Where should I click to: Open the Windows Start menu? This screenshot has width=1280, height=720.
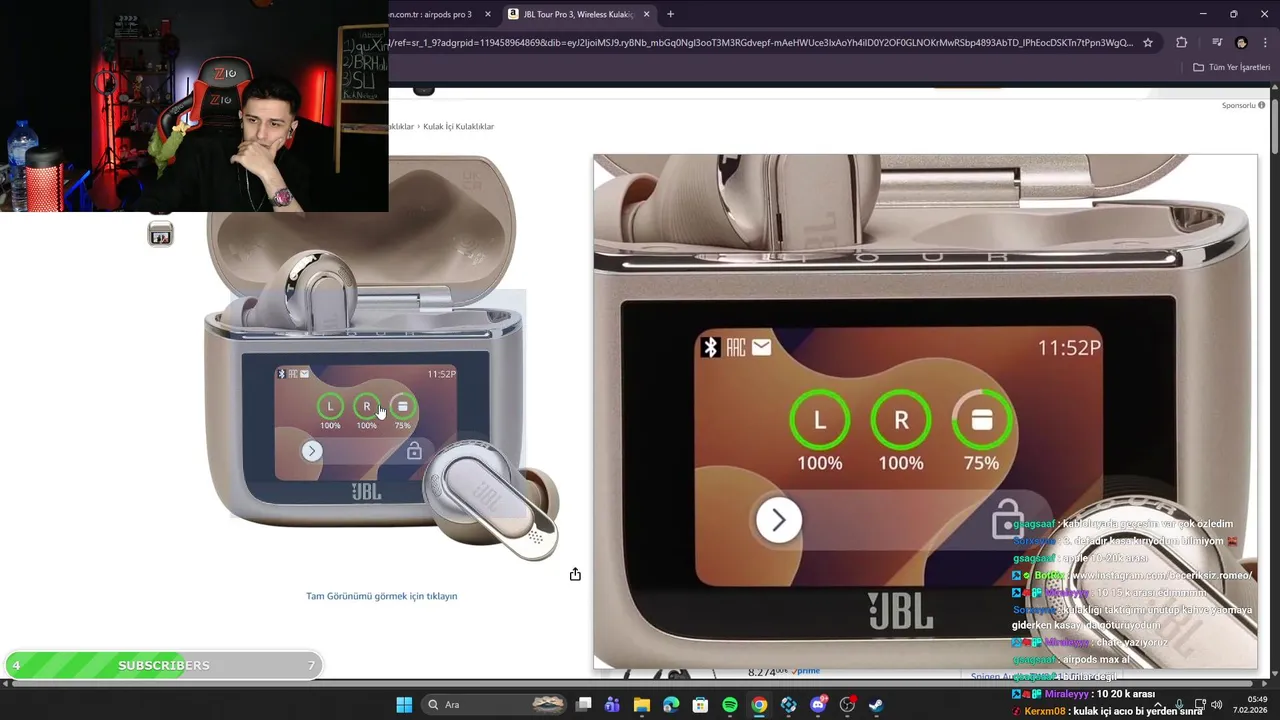pos(404,705)
